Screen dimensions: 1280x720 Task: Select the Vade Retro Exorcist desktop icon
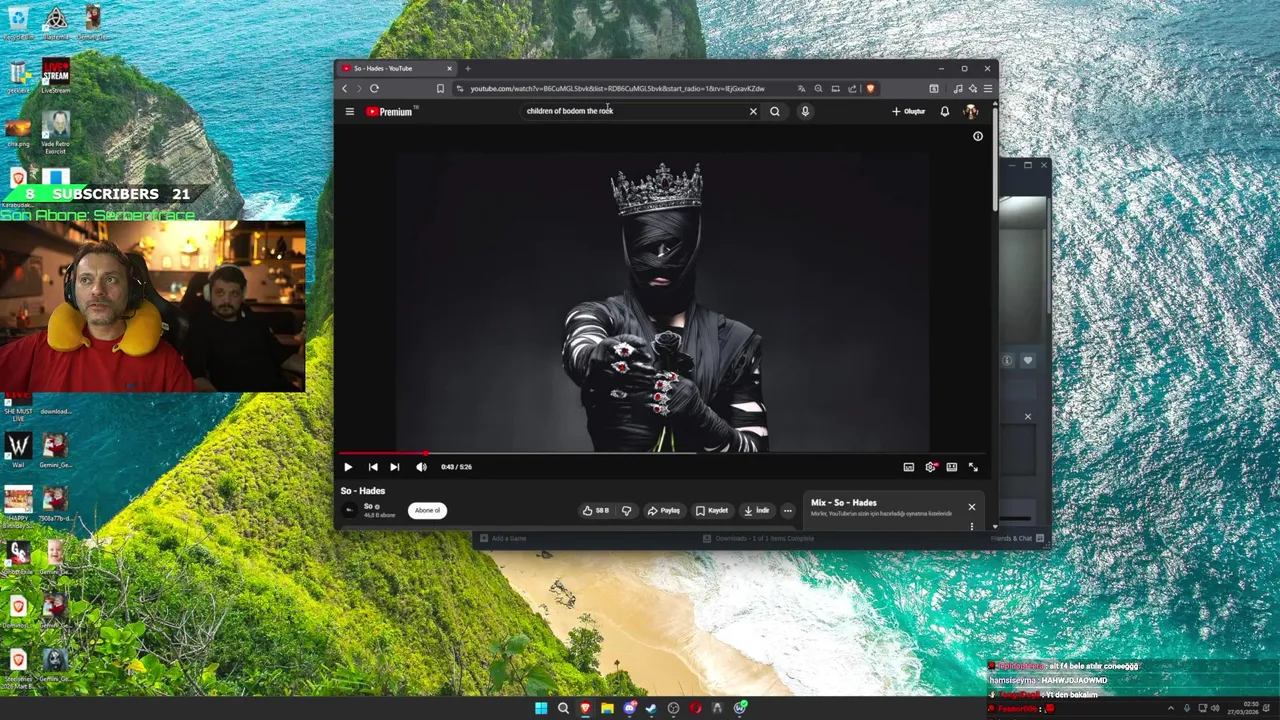(56, 133)
